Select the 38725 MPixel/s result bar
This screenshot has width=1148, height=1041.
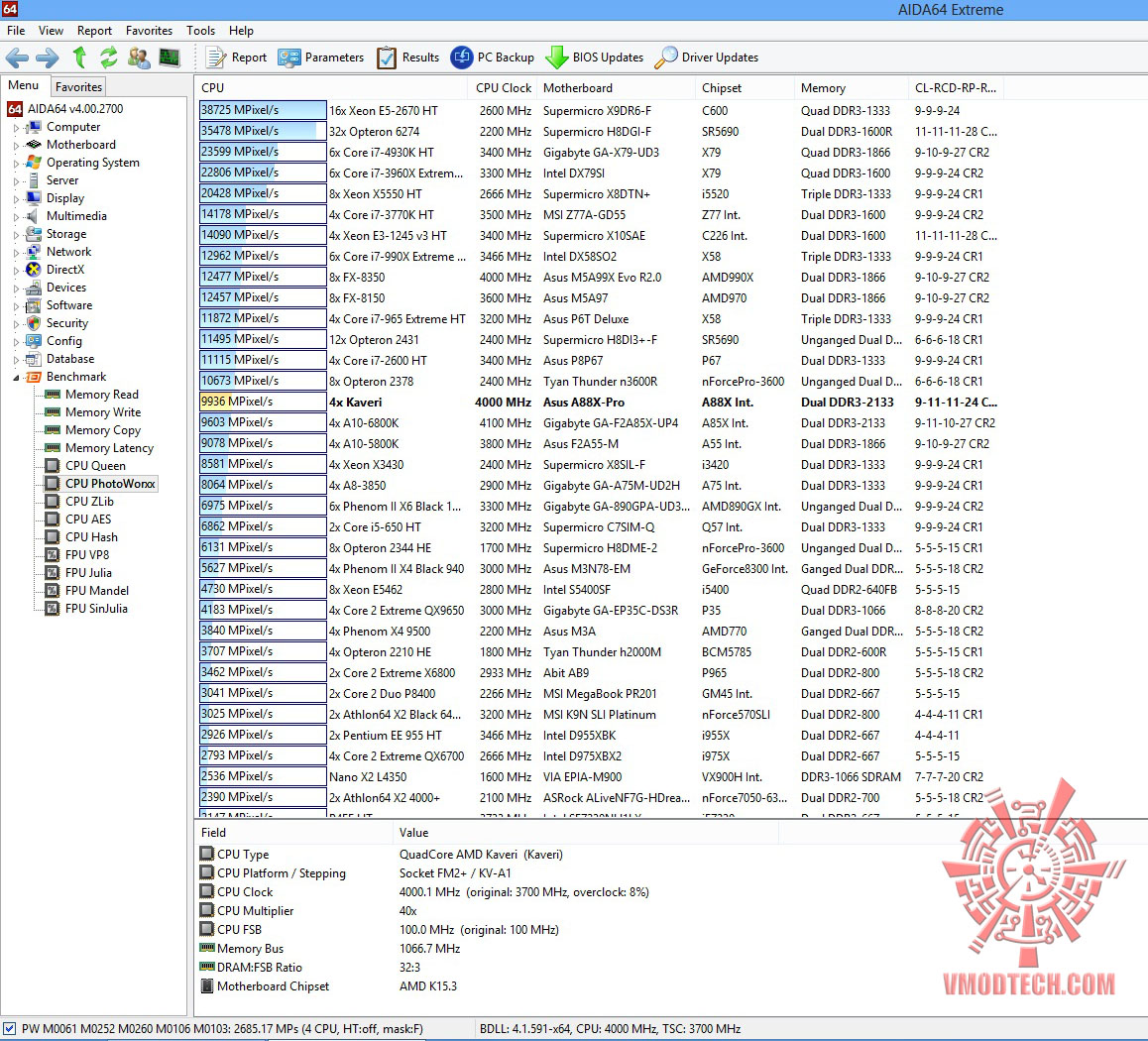[x=263, y=110]
